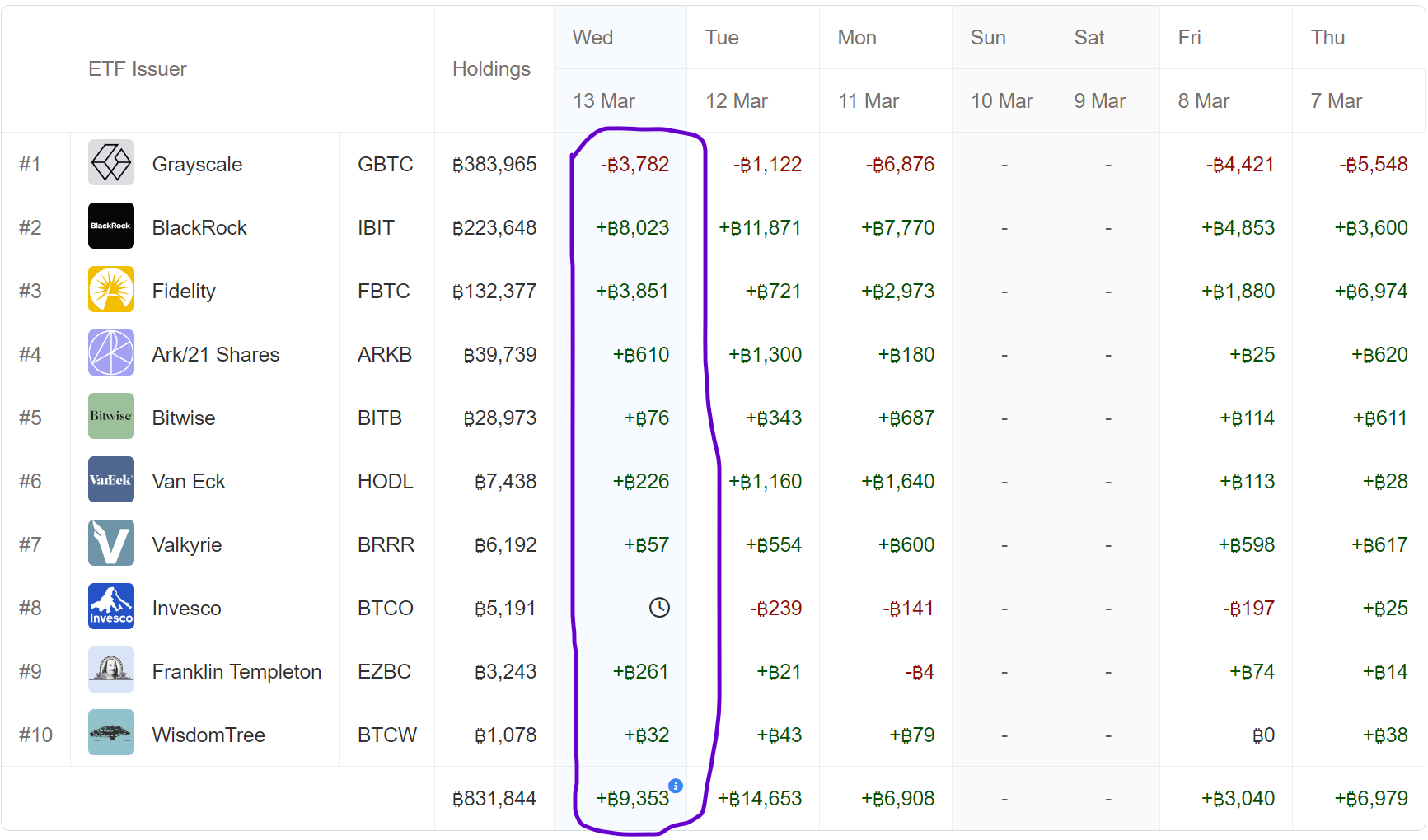Viewport: 1428px width, 840px height.
Task: Click the ETF Issuer column header
Action: point(138,69)
